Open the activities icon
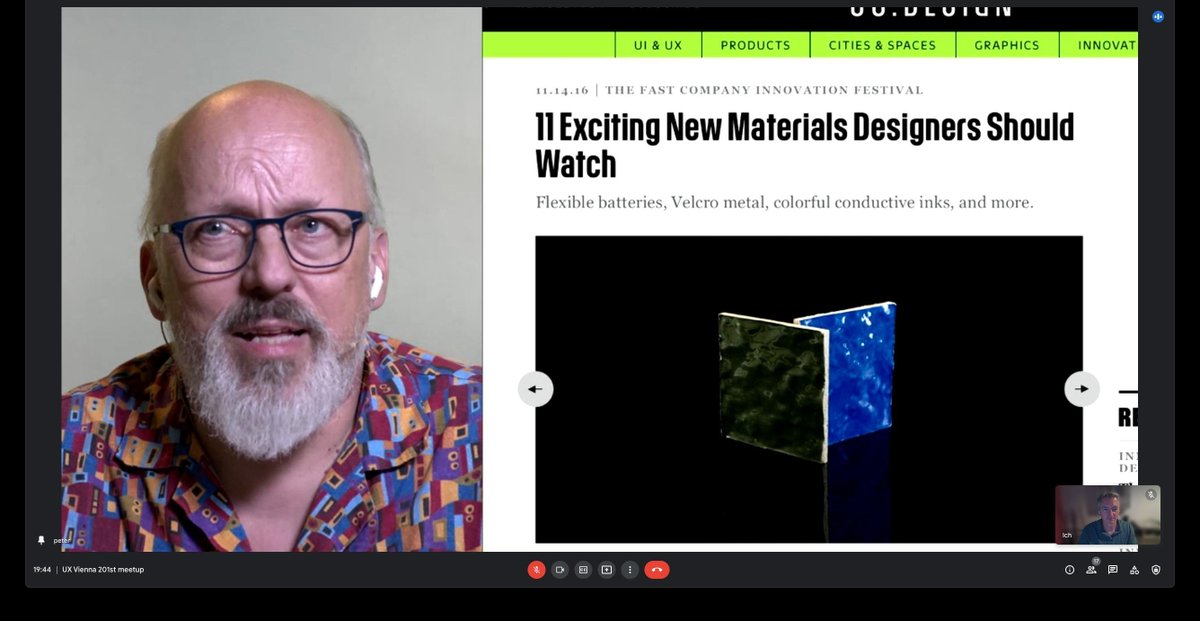 point(1134,570)
